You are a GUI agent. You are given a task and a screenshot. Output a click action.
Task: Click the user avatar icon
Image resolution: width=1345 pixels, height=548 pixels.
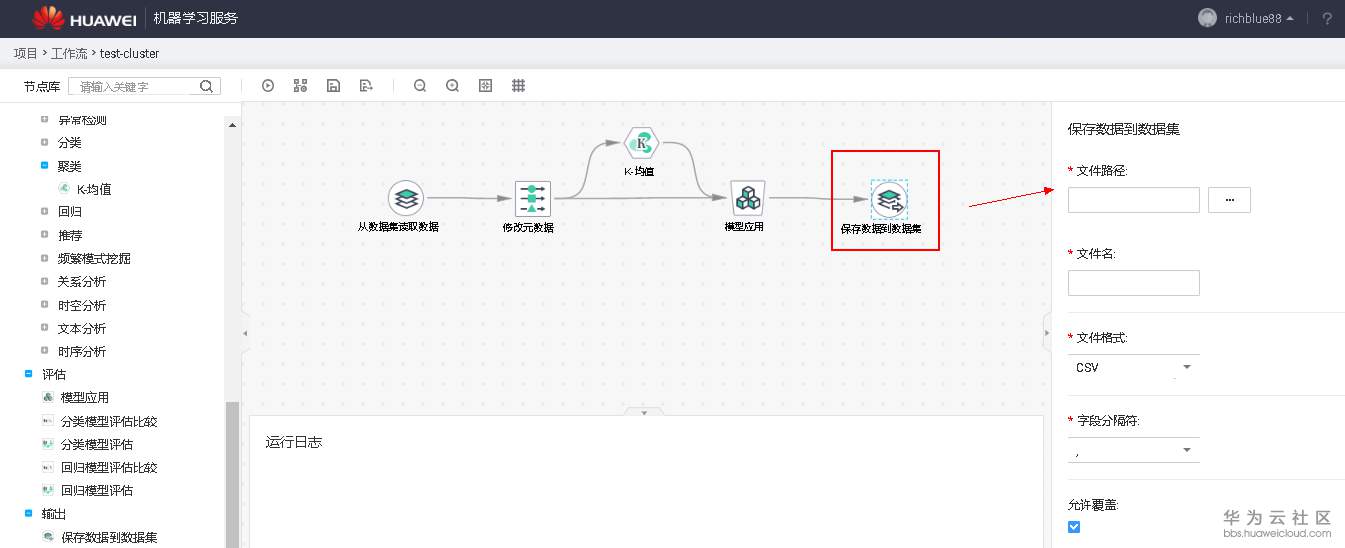[x=1207, y=19]
